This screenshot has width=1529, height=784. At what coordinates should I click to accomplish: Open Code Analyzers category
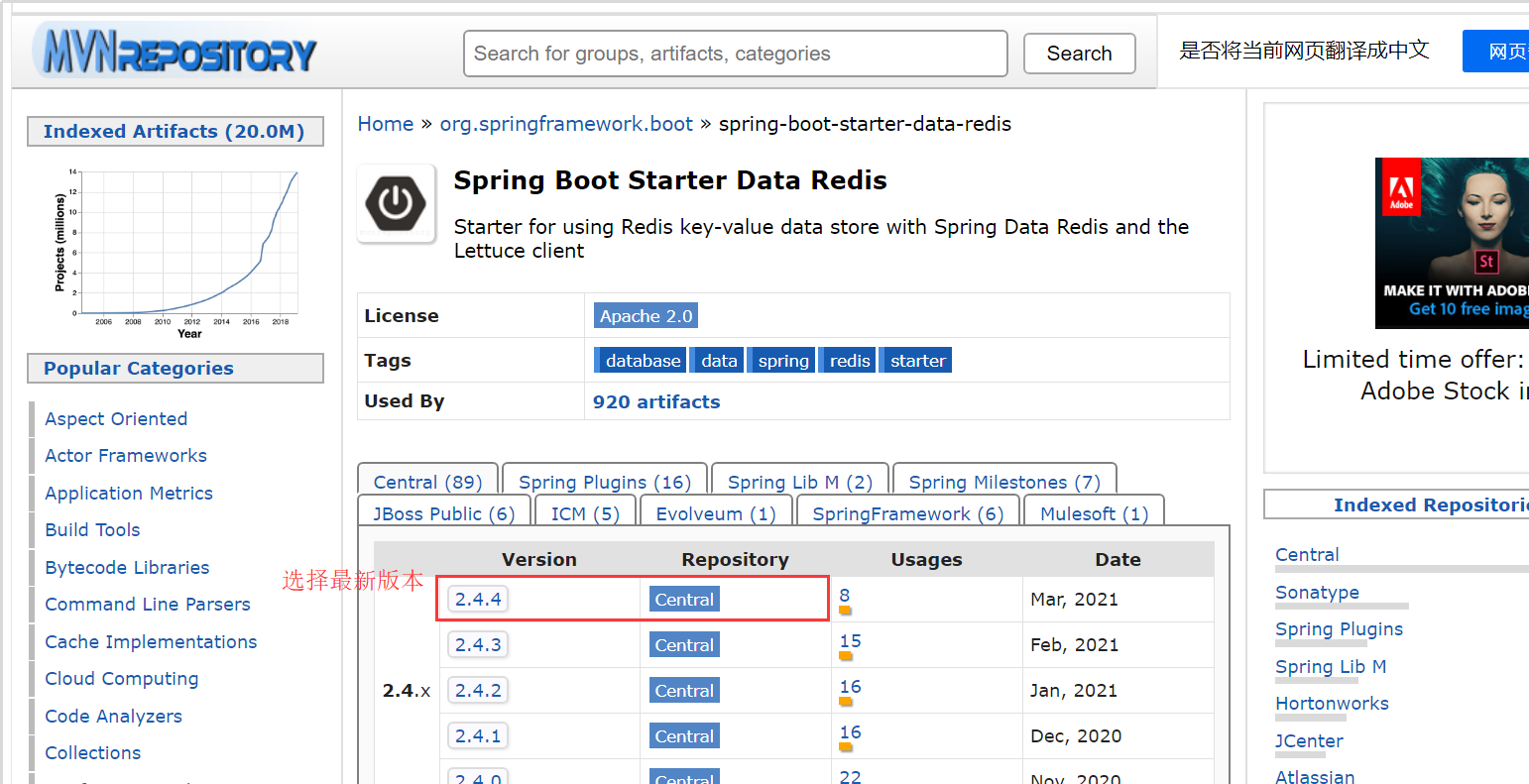pos(113,717)
